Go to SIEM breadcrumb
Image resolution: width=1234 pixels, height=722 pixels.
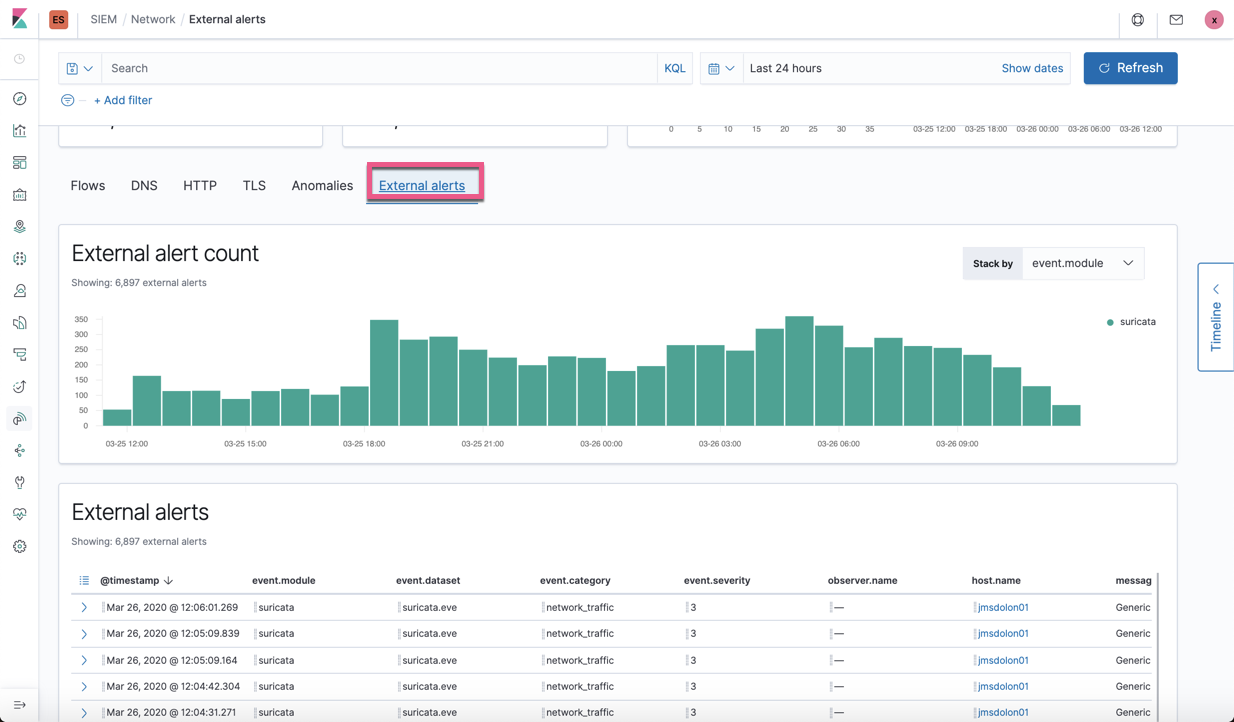pyautogui.click(x=103, y=19)
